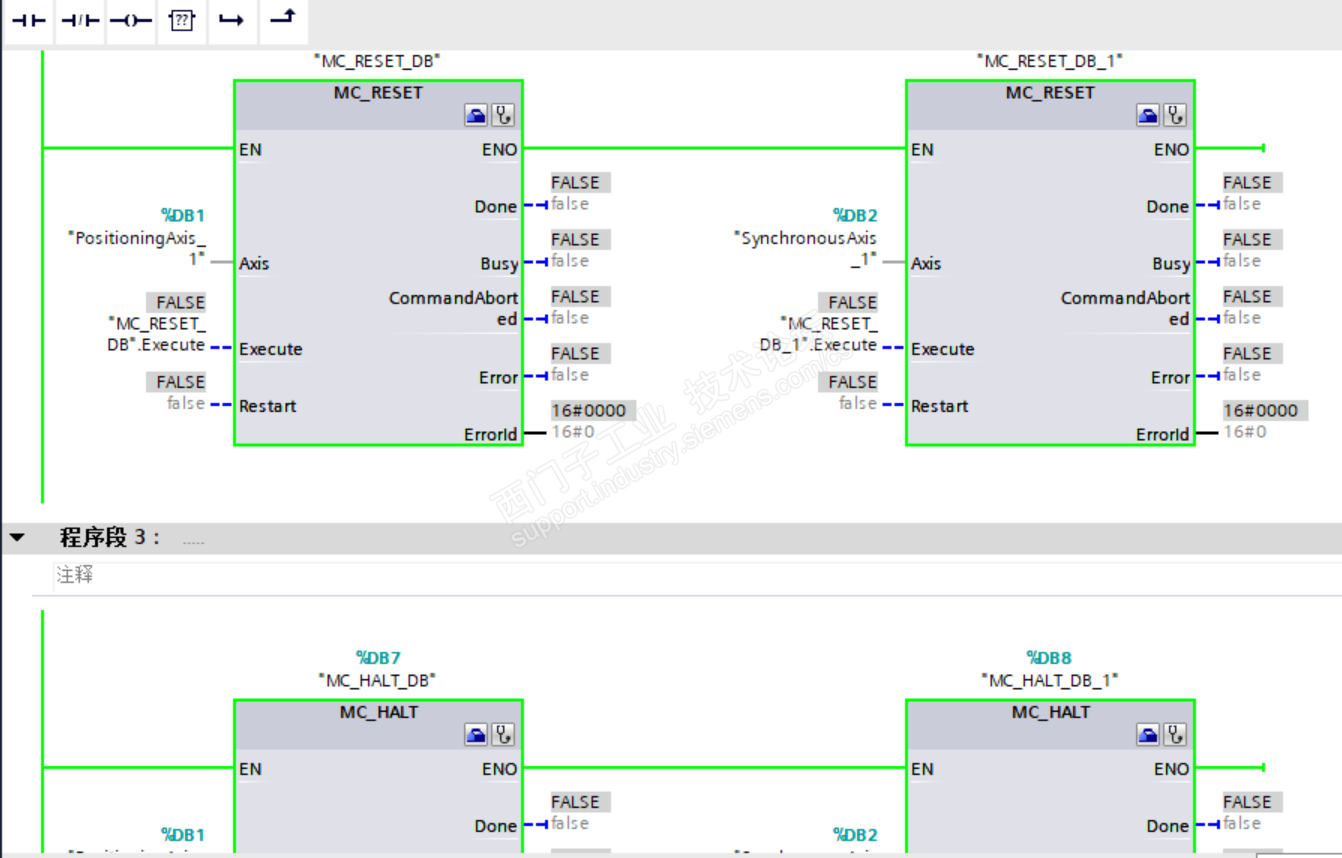Click the Restart pin on MC_RESET_DB block
This screenshot has width=1342, height=858.
tap(267, 406)
